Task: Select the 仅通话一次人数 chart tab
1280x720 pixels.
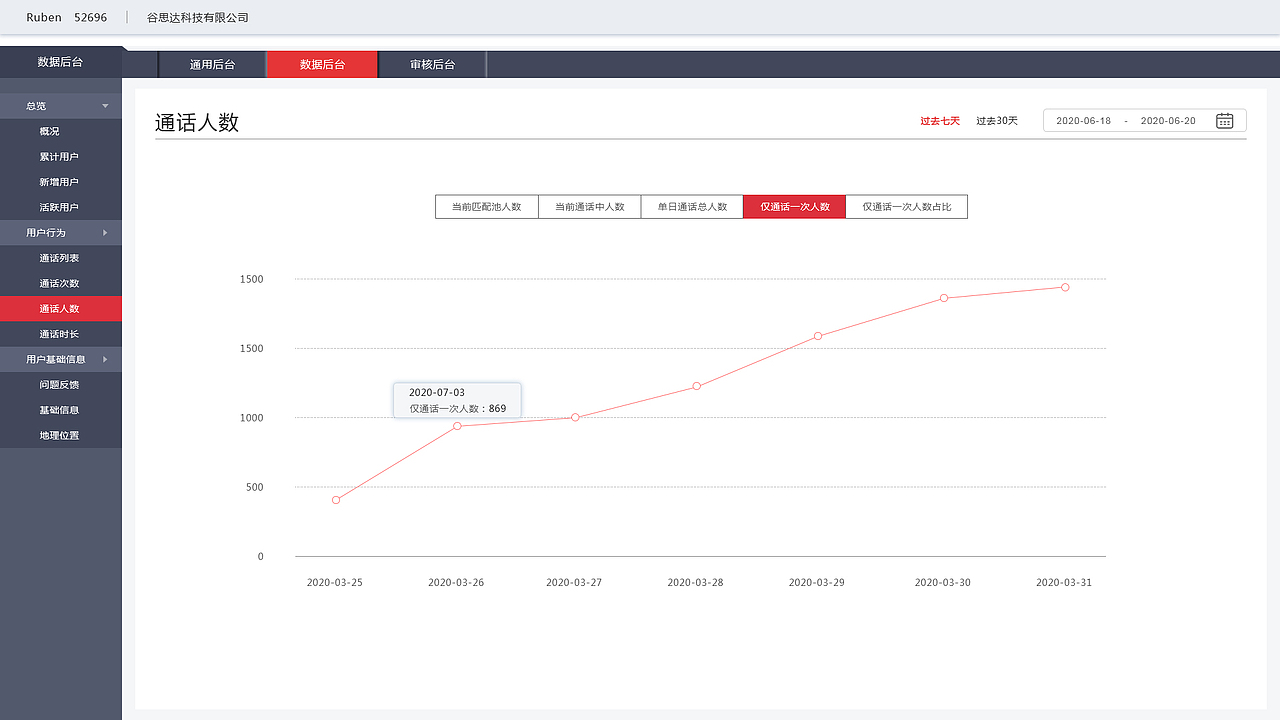Action: coord(795,207)
